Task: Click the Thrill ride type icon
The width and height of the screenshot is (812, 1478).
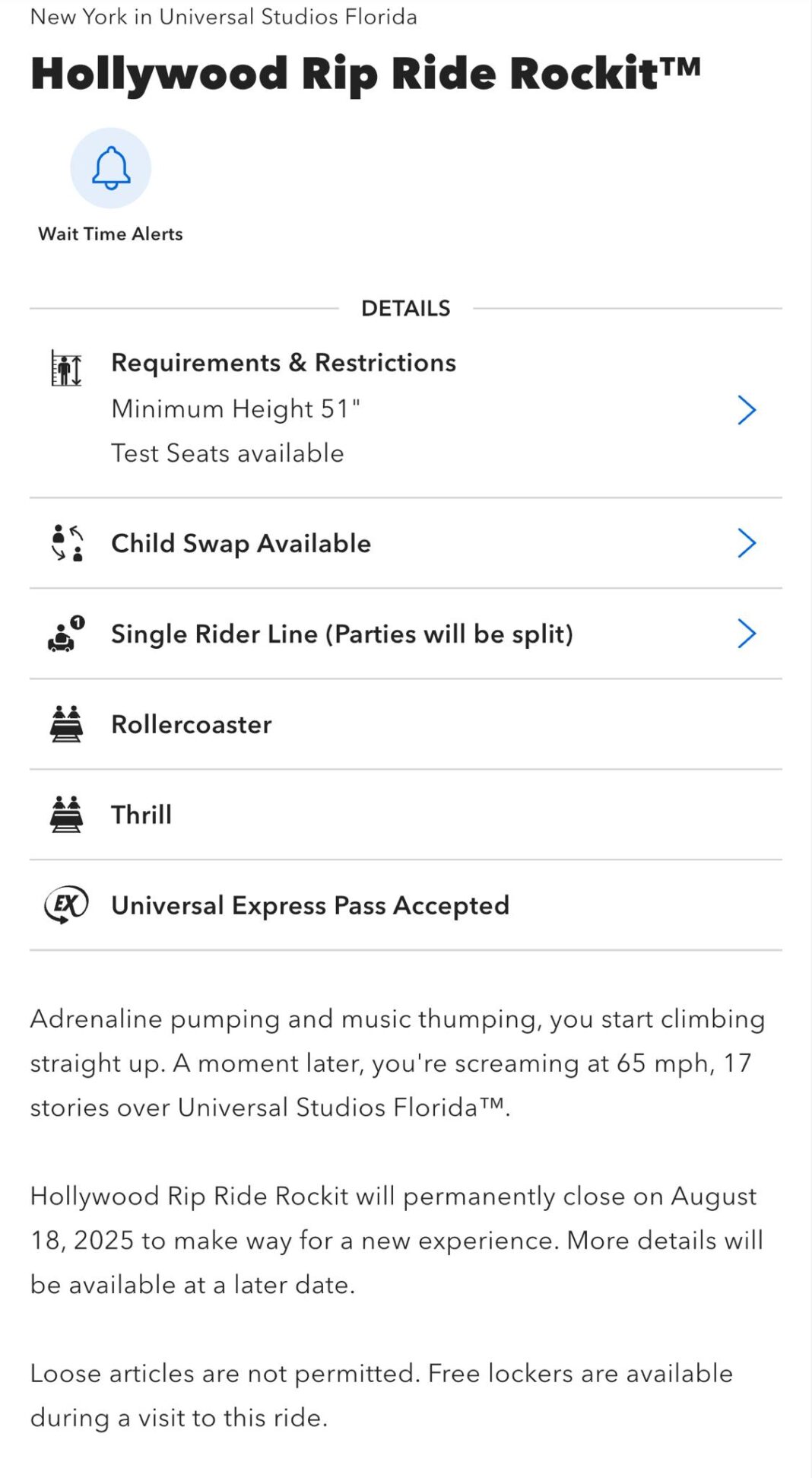Action: pos(66,815)
